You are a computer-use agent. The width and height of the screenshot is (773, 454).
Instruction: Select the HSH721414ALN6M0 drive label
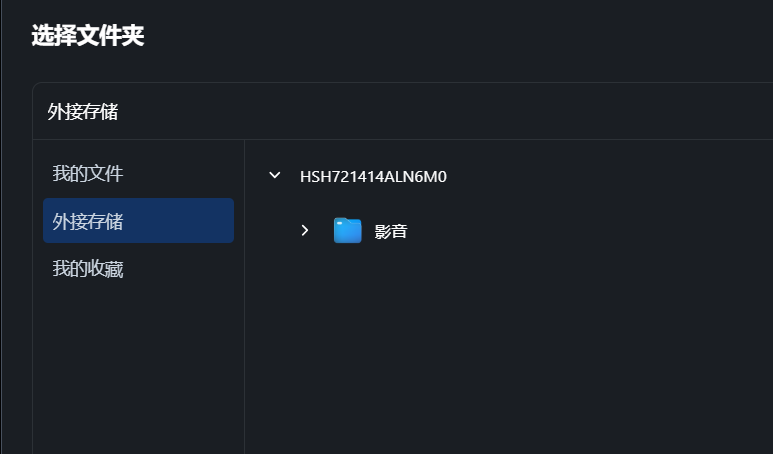tap(373, 177)
